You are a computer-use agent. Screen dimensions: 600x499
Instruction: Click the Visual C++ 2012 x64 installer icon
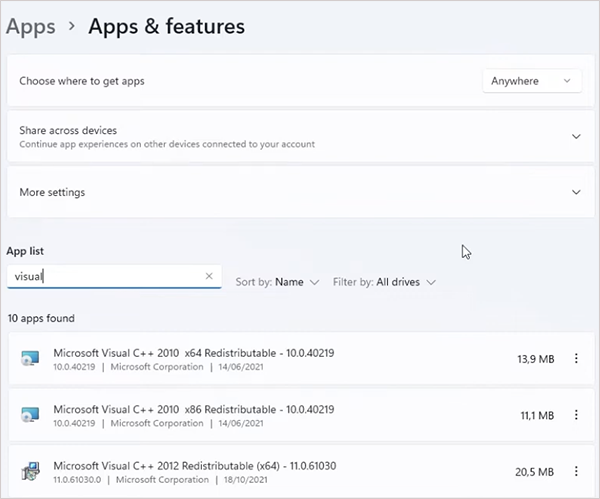tap(30, 471)
